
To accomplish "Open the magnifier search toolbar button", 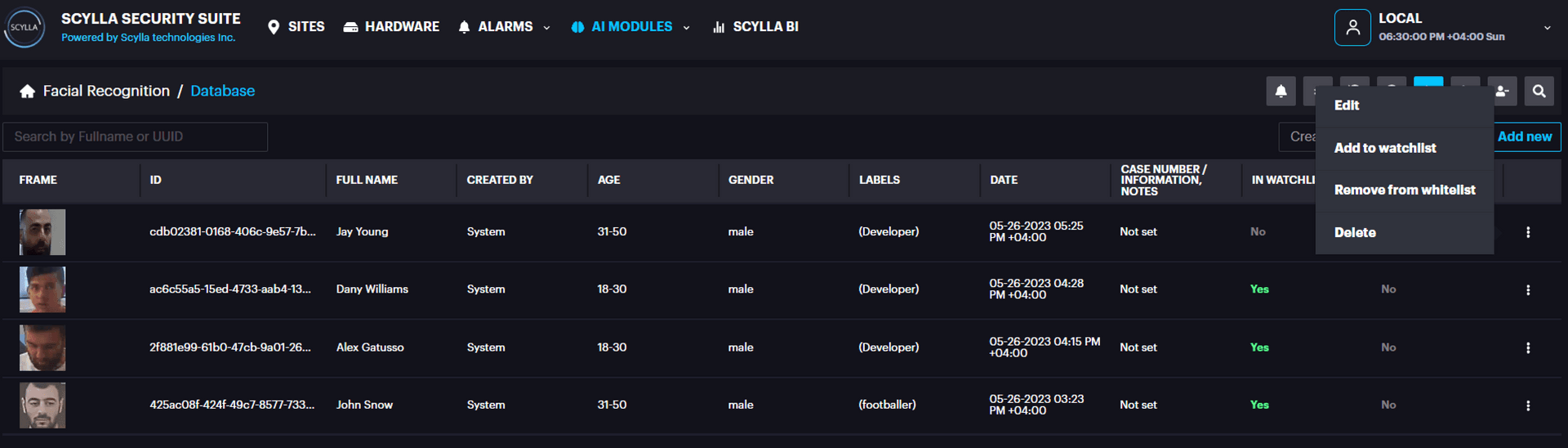I will (1539, 92).
